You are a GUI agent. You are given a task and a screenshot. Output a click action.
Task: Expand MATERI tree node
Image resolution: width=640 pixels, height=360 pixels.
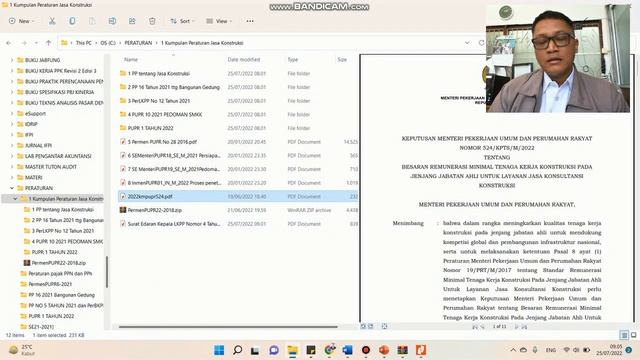pos(12,178)
